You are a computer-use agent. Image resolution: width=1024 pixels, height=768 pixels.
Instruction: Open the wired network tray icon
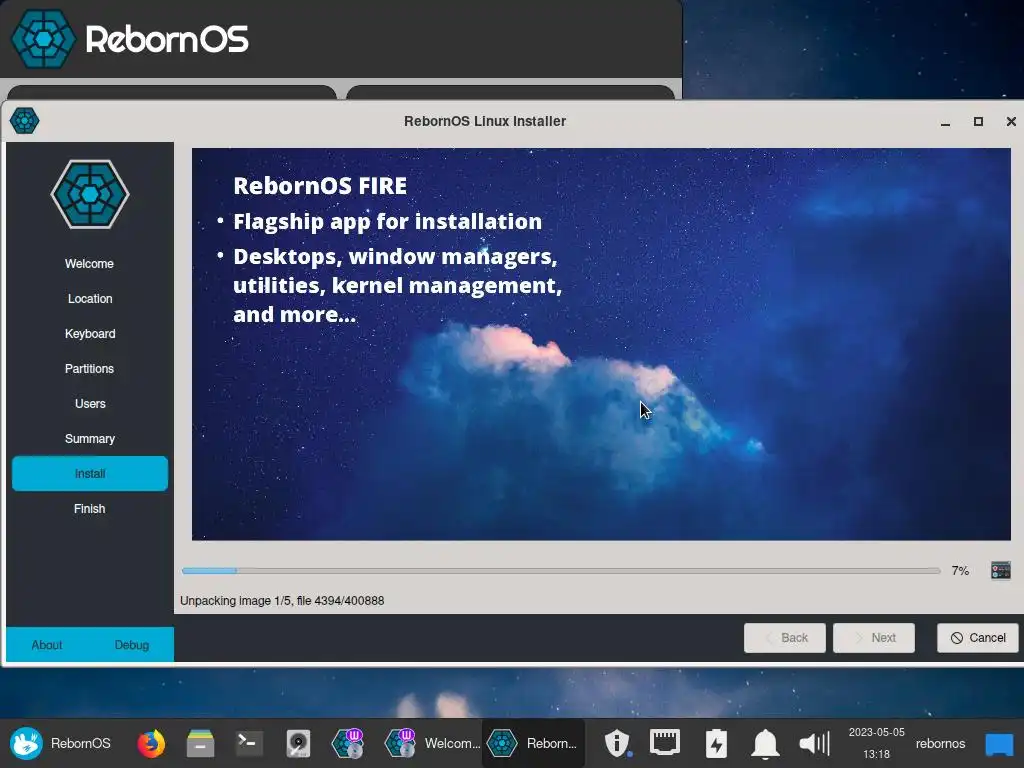(x=665, y=743)
